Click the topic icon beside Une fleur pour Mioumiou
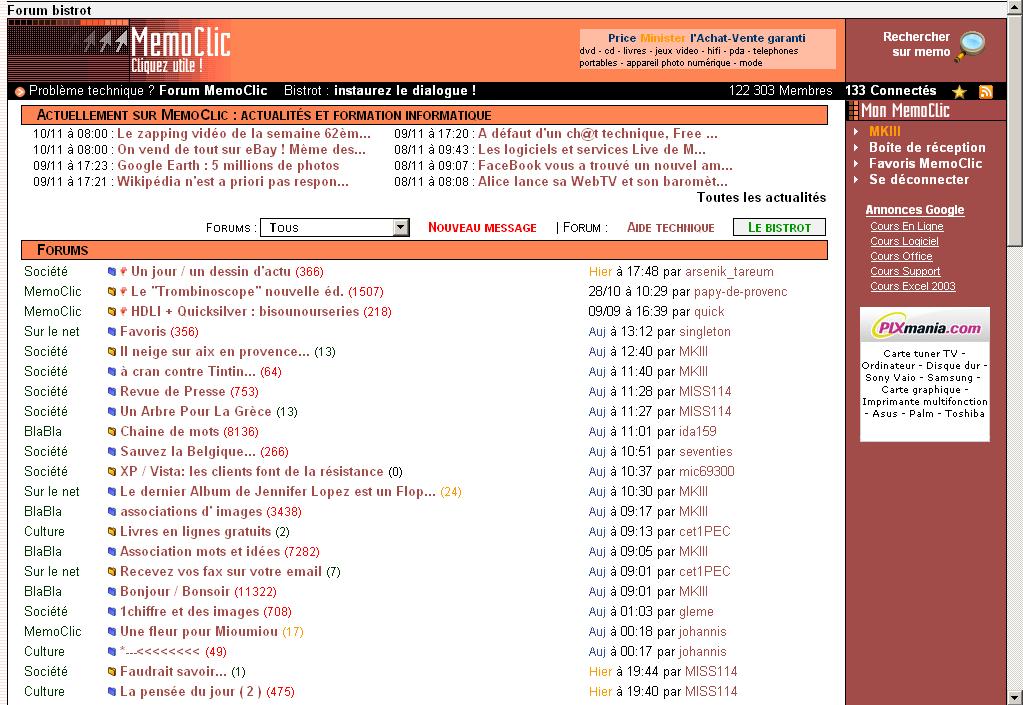The width and height of the screenshot is (1023, 705). click(112, 631)
